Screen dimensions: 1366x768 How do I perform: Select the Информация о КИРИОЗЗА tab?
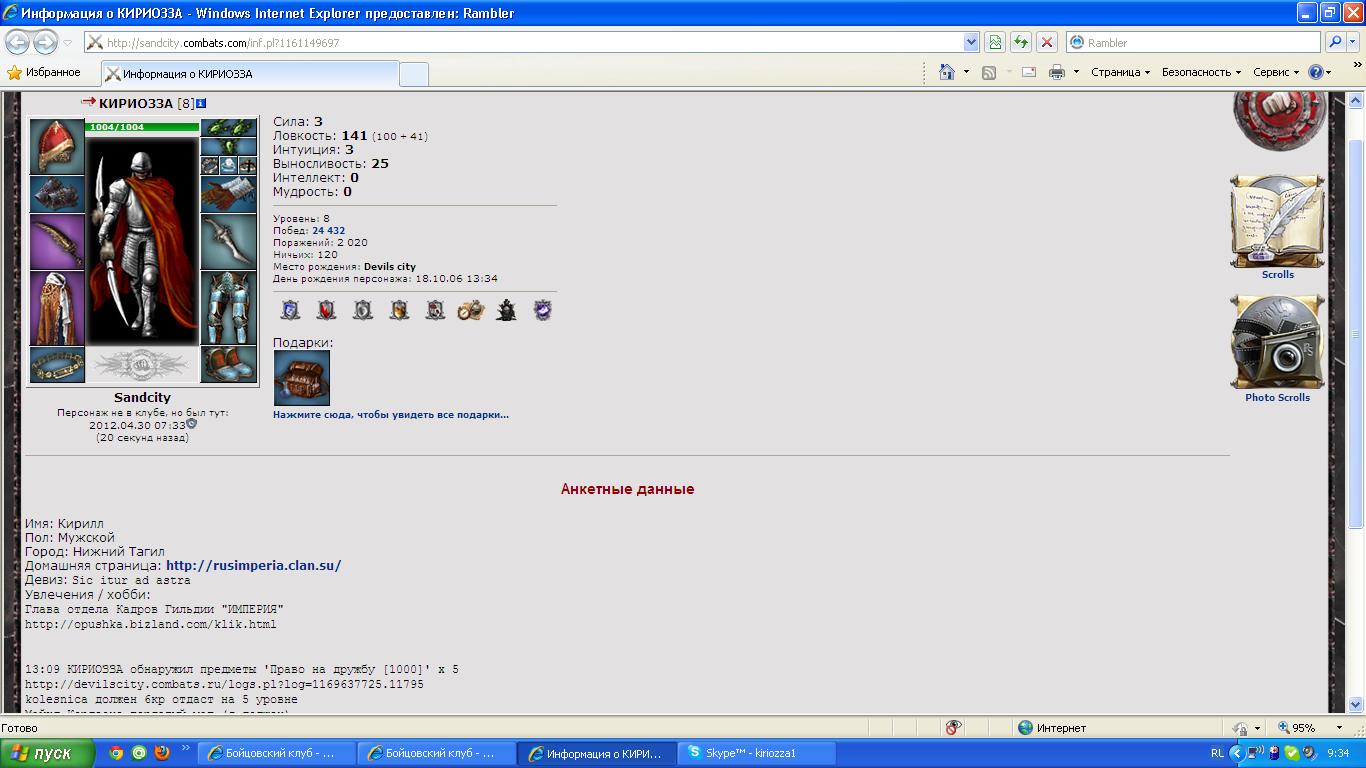(x=249, y=74)
